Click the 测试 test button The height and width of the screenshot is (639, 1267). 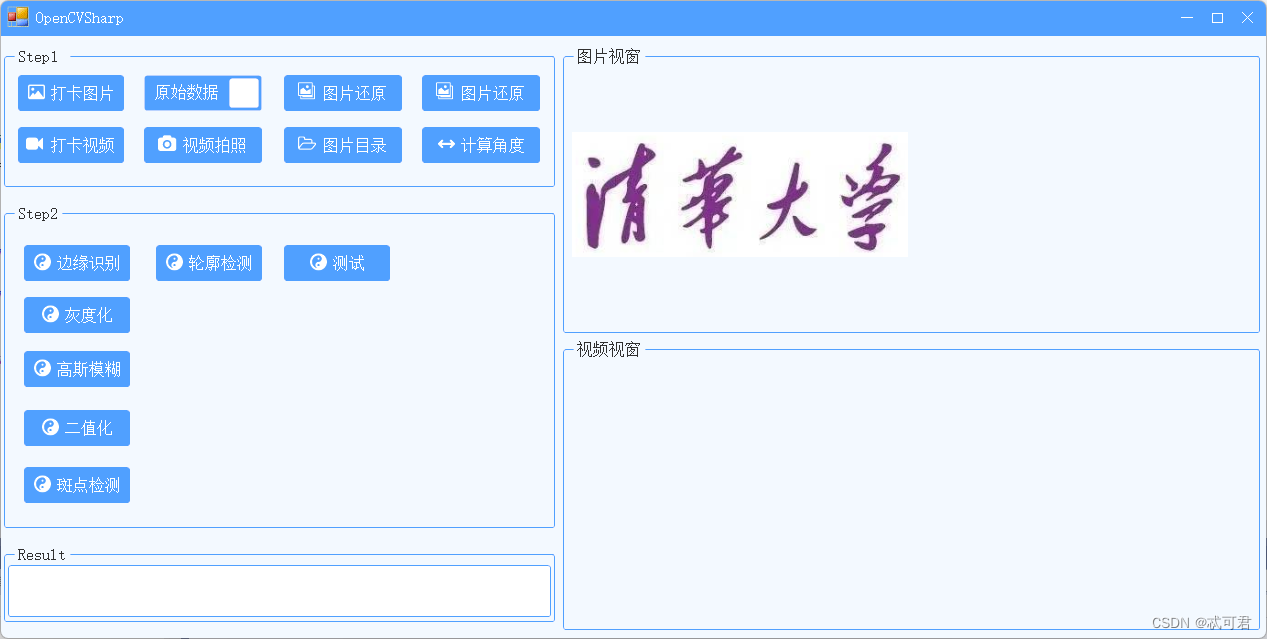pyautogui.click(x=336, y=262)
